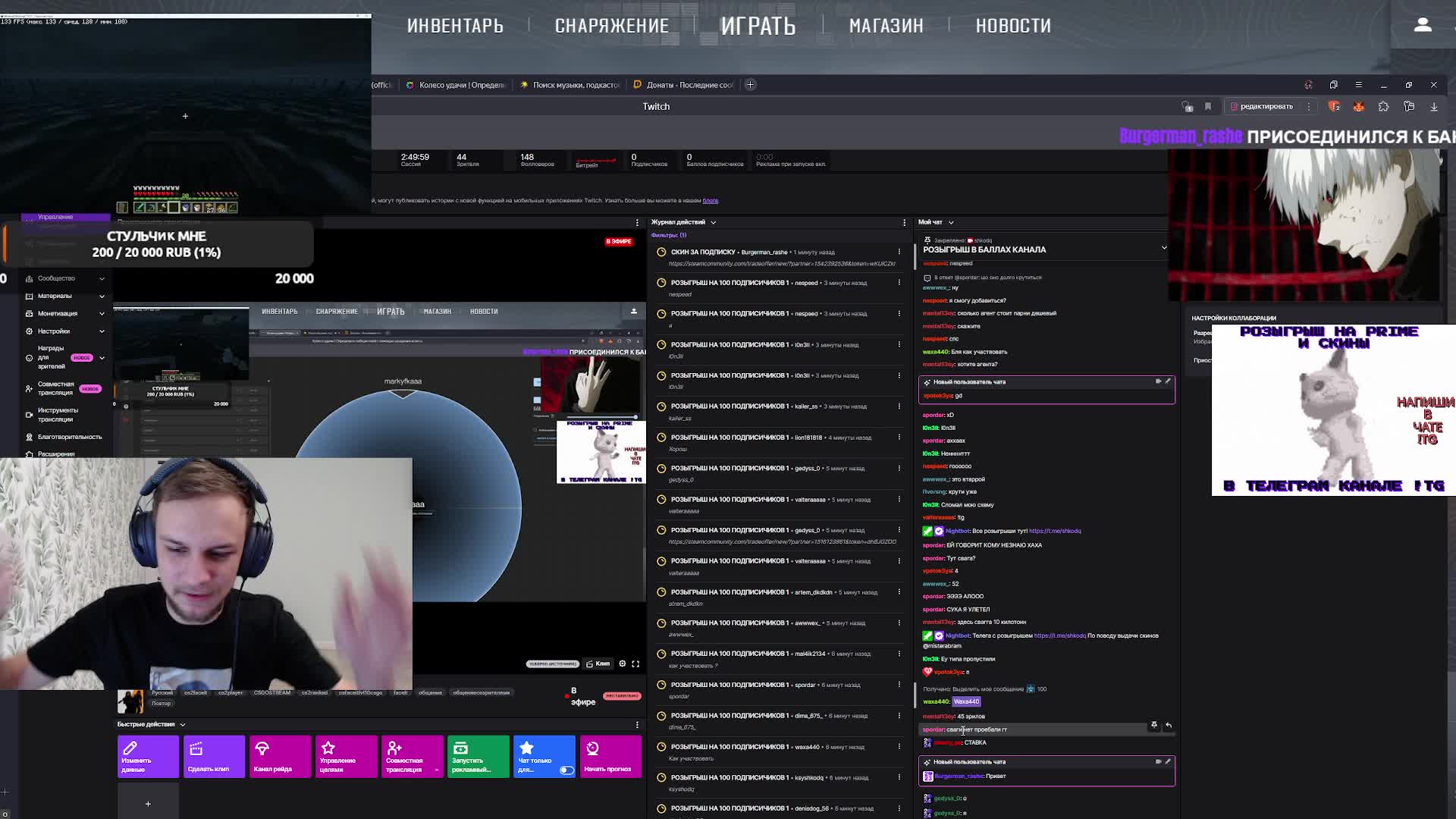Screen dimensions: 1456x819
Task: Open options for artem_dkdkdn activity entry
Action: point(899,592)
